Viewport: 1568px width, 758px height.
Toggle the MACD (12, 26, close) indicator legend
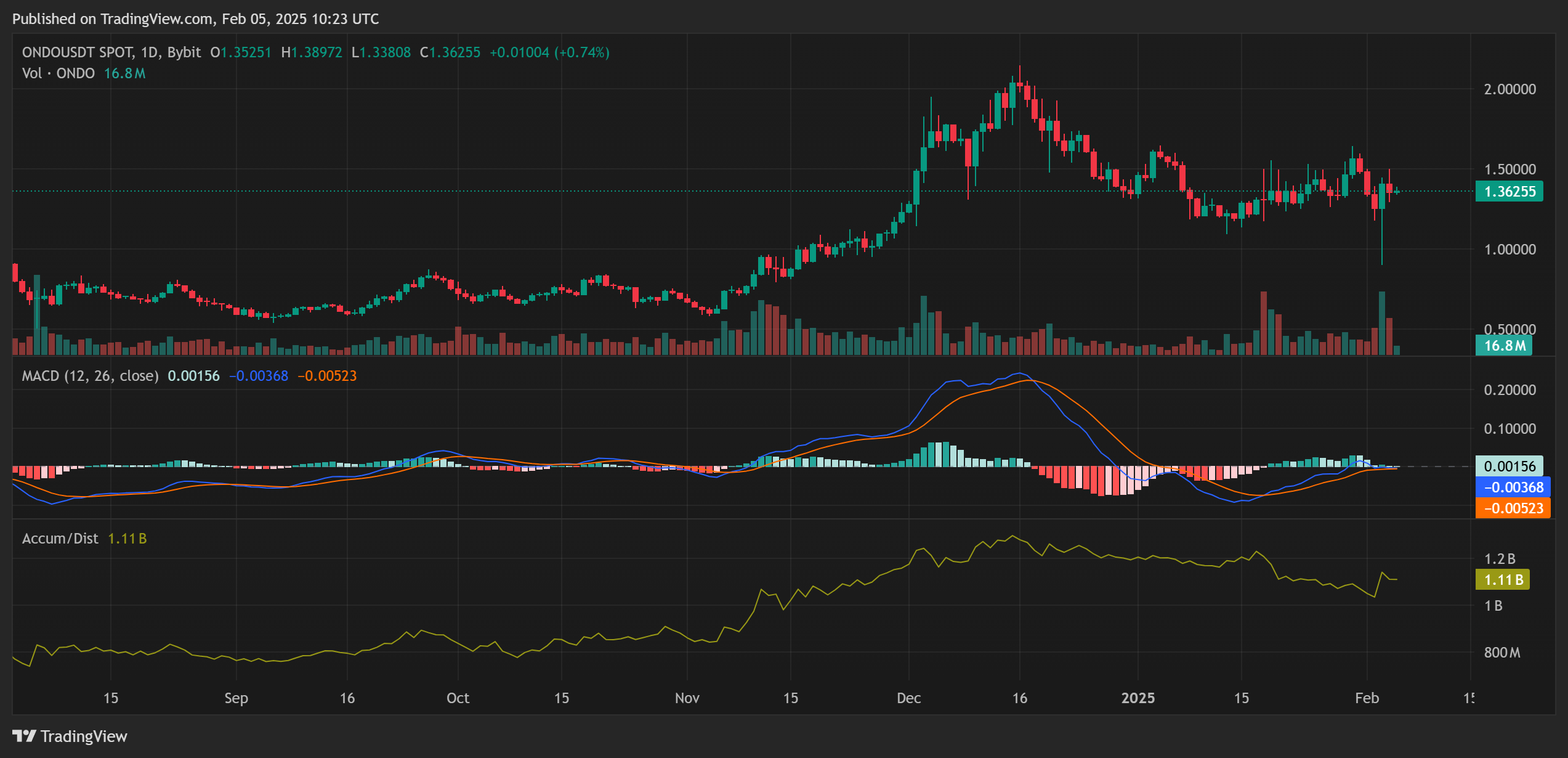89,375
